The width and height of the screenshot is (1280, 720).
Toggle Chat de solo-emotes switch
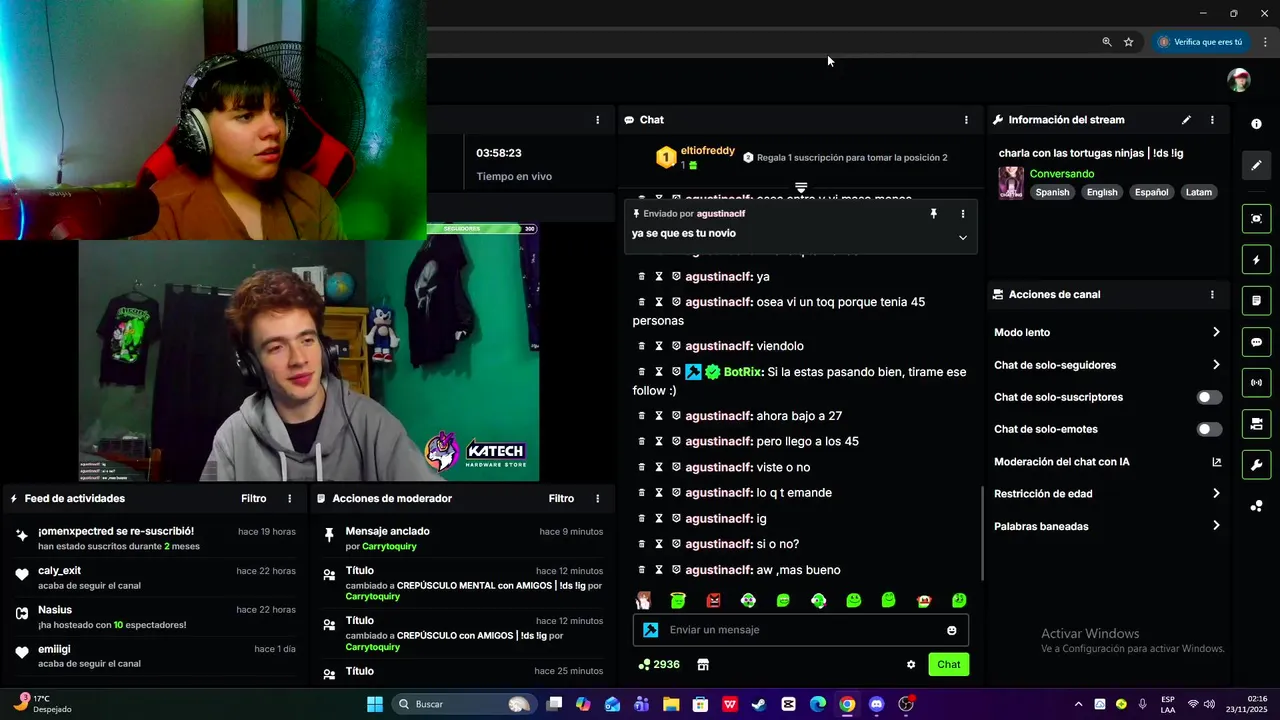coord(1209,429)
